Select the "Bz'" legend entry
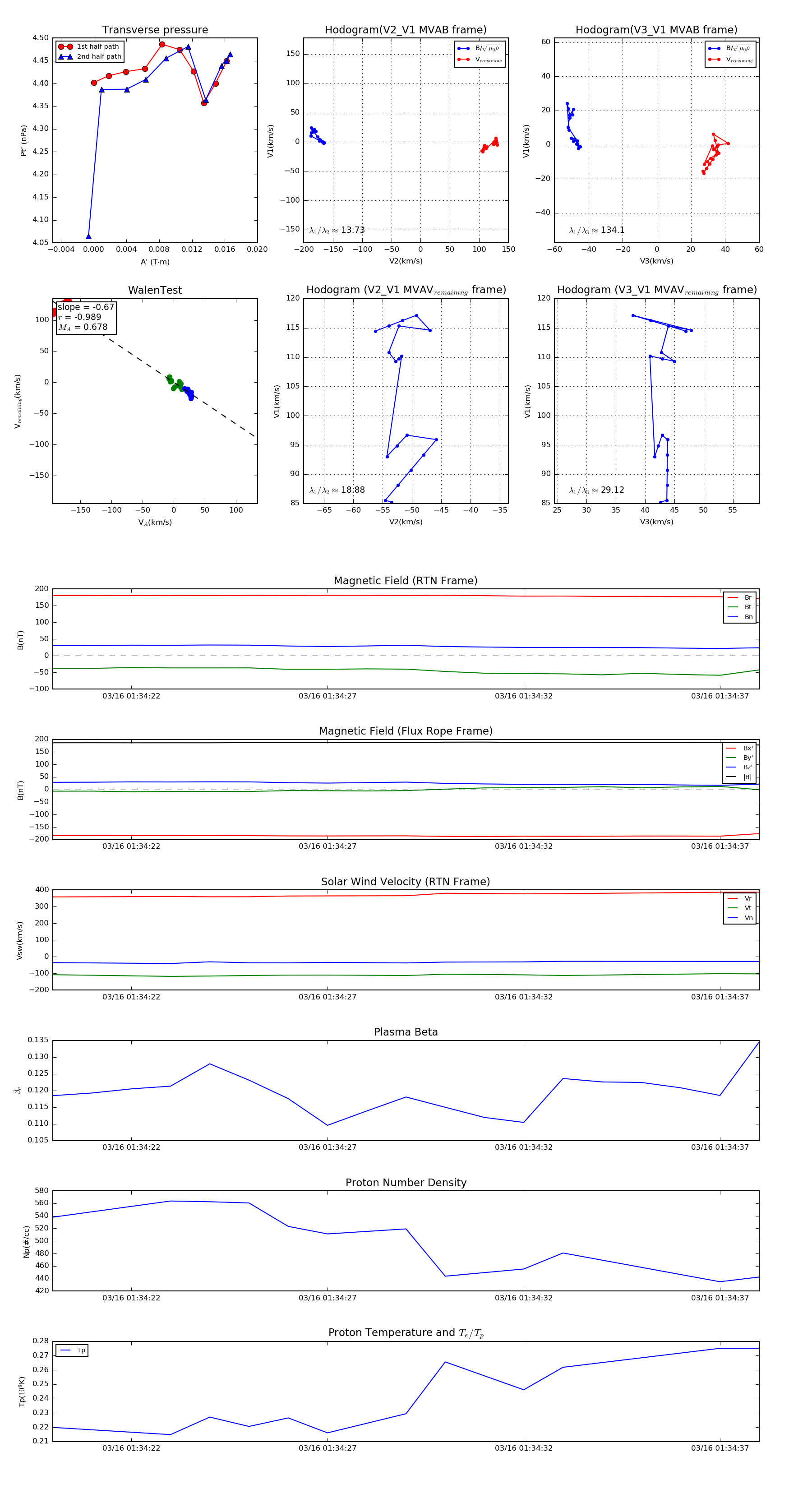The width and height of the screenshot is (812, 1489). 739,767
